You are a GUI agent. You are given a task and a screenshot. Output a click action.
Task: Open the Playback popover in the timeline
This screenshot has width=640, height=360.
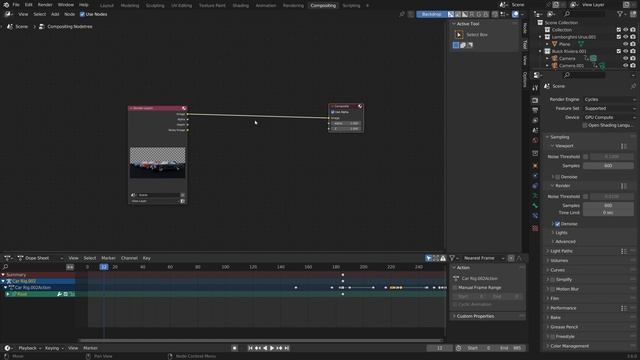30,348
